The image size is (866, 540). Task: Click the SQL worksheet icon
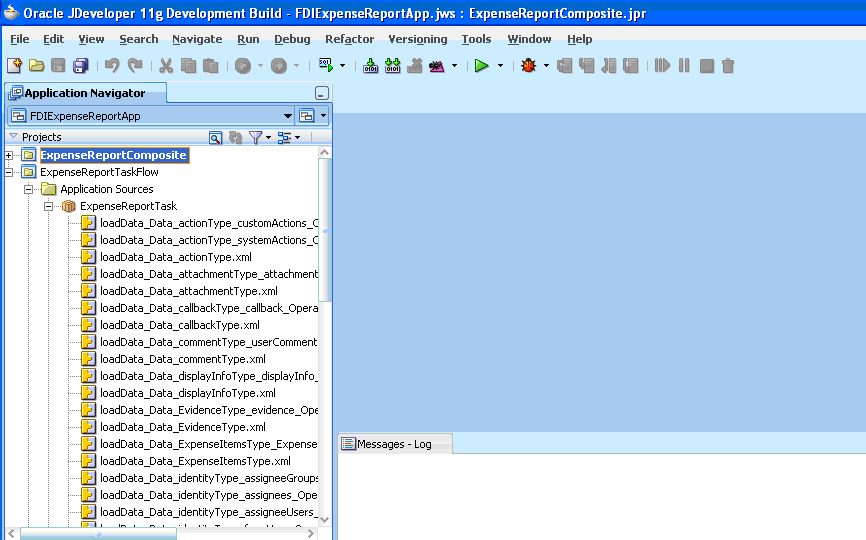pyautogui.click(x=326, y=65)
